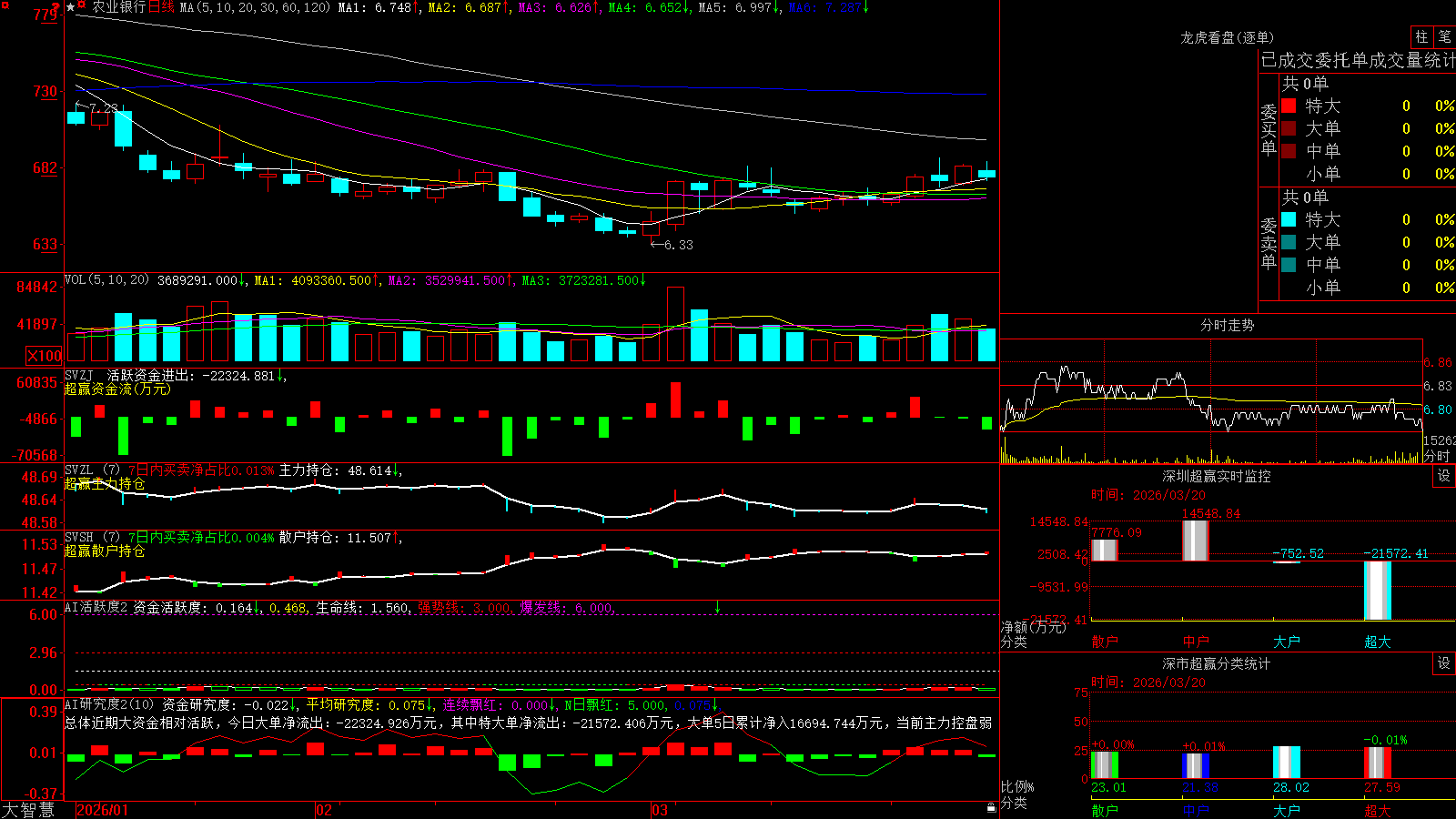
Task: Click the cyan 特大 sell-order color swatch
Action: click(x=1289, y=219)
